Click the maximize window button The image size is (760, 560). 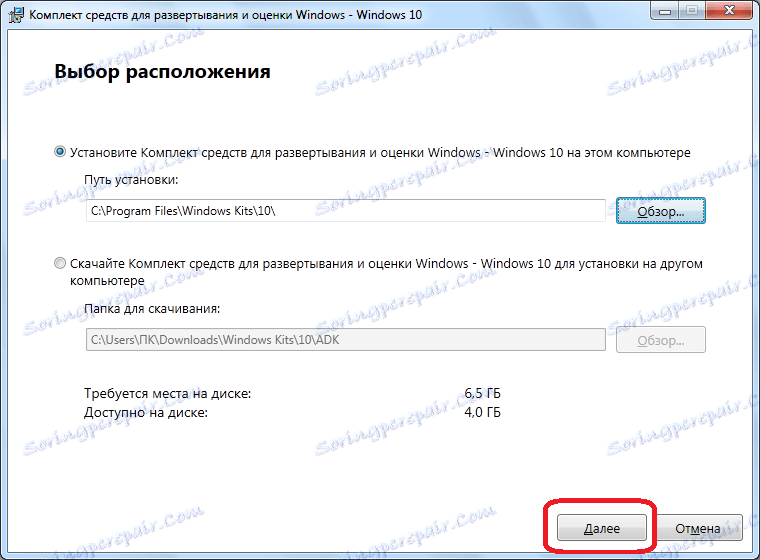pyautogui.click(x=692, y=11)
